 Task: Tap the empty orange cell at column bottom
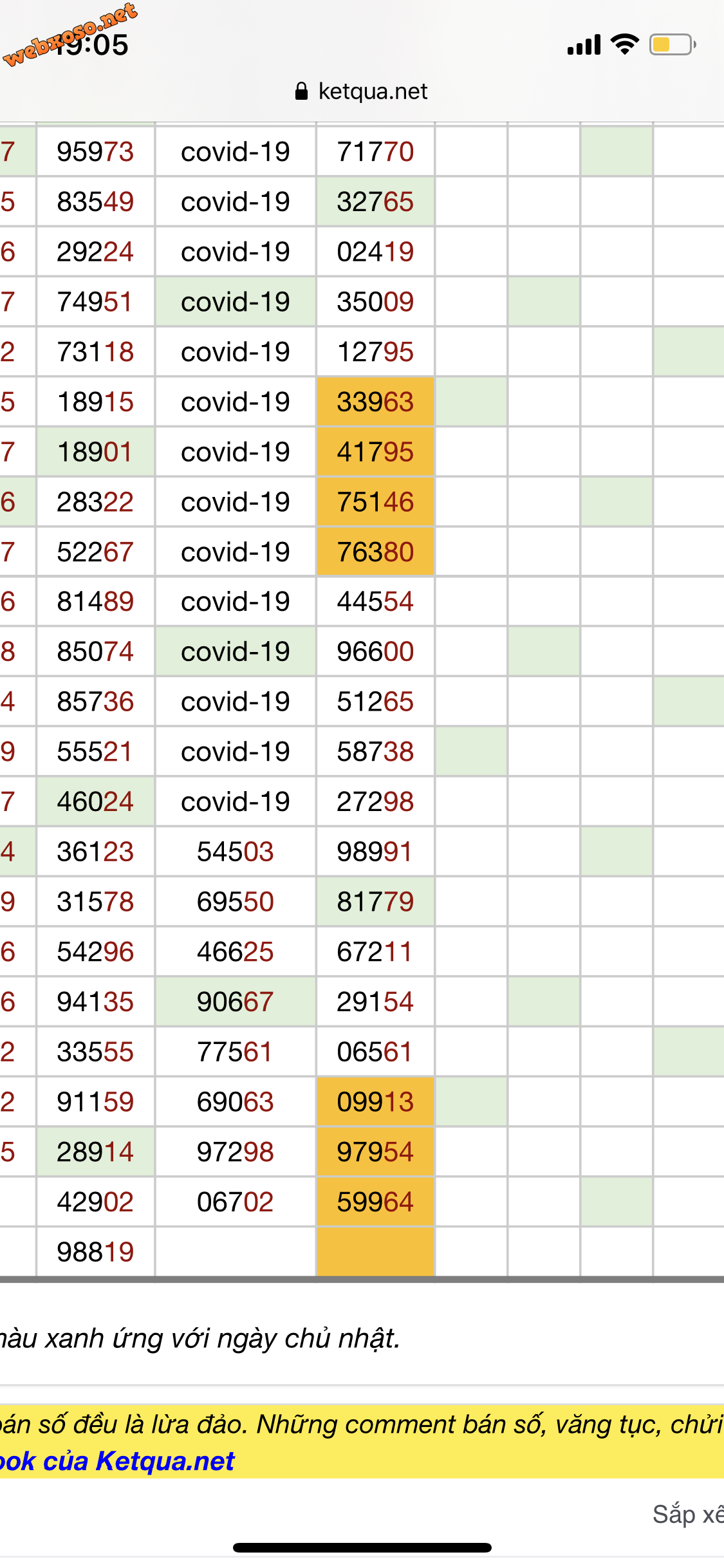click(x=375, y=1251)
